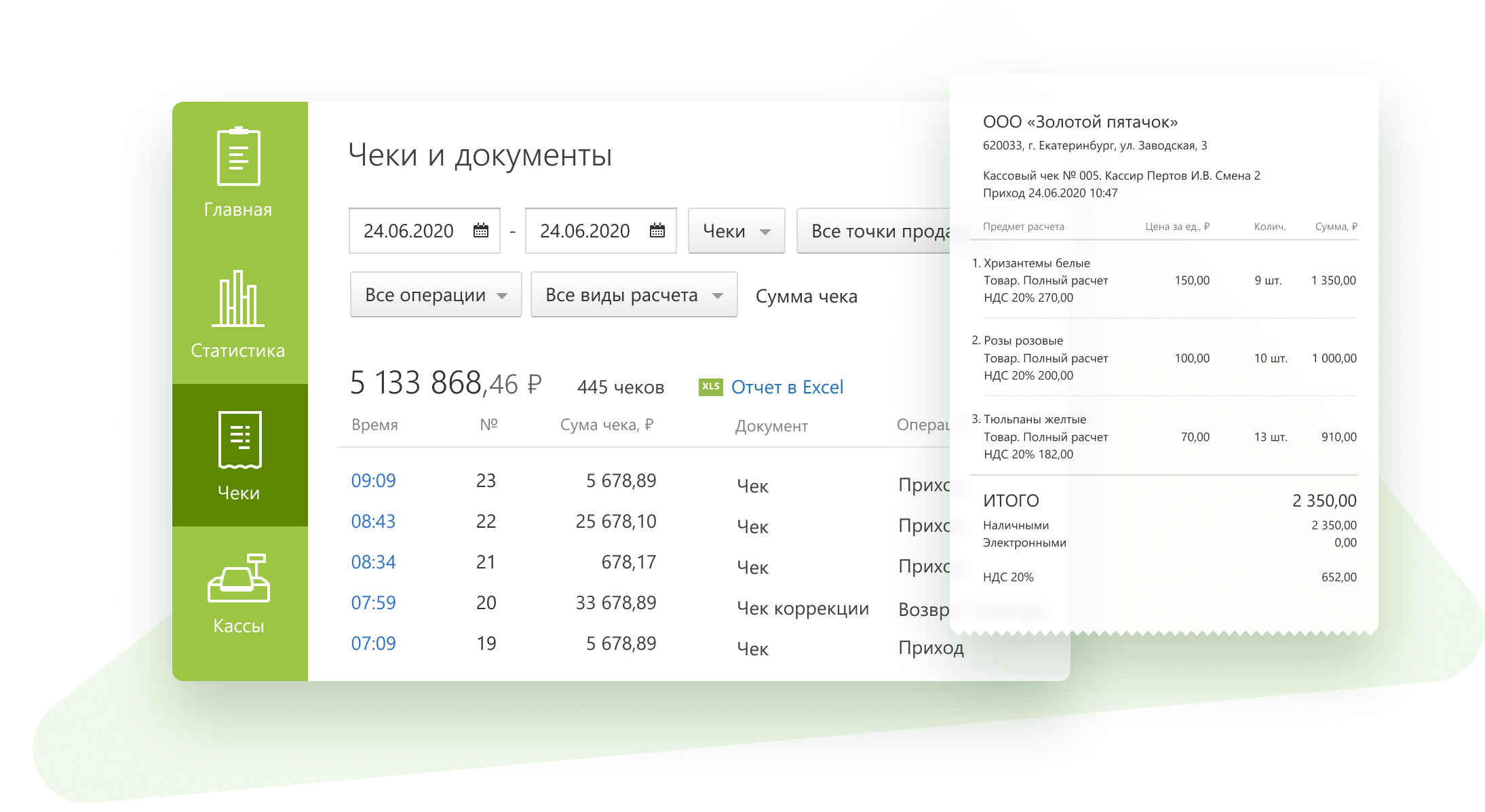The width and height of the screenshot is (1485, 812).
Task: Click the Отчет в Excel link
Action: pyautogui.click(x=787, y=387)
